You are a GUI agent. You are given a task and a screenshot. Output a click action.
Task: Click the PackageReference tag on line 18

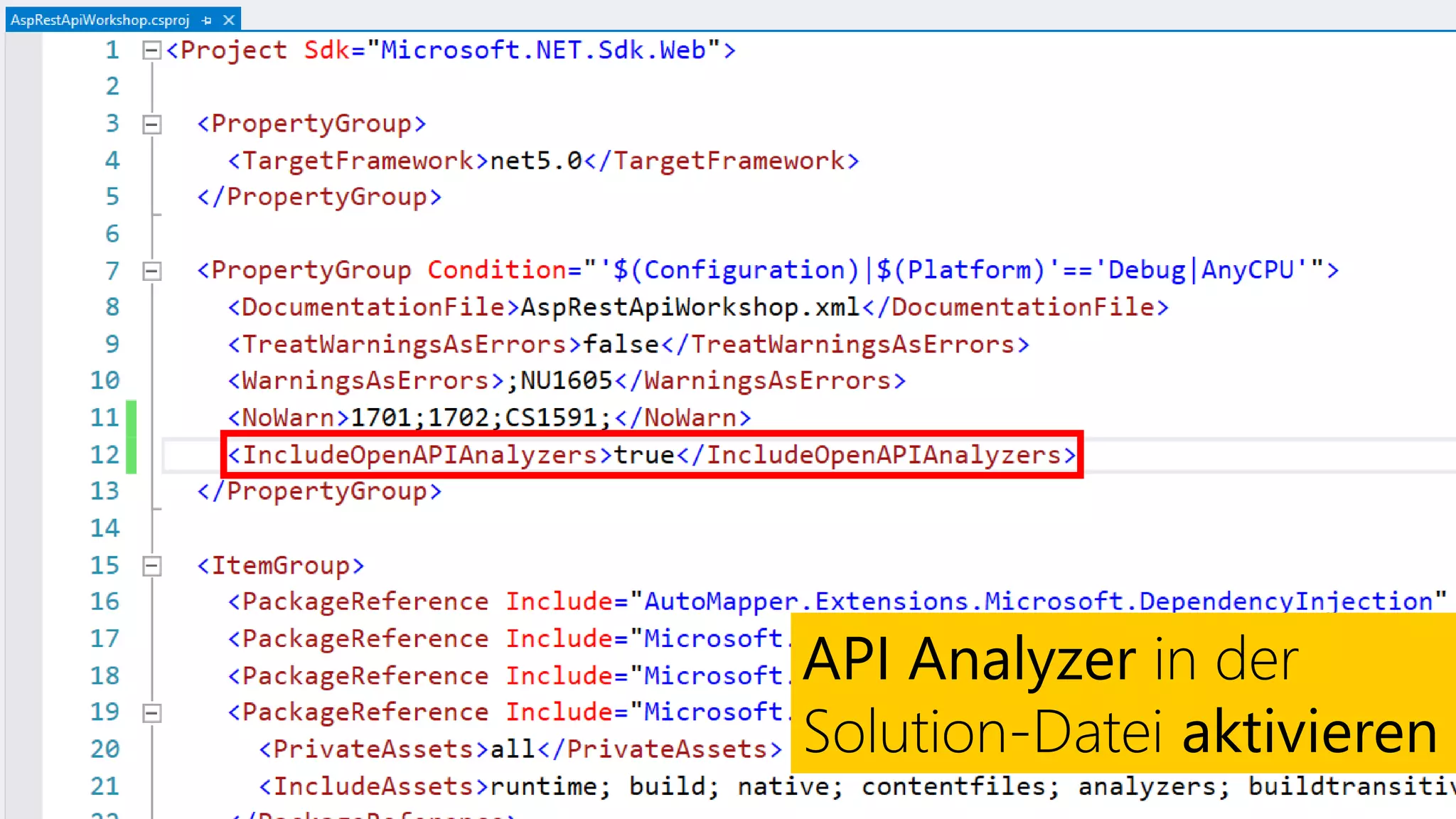pos(358,675)
